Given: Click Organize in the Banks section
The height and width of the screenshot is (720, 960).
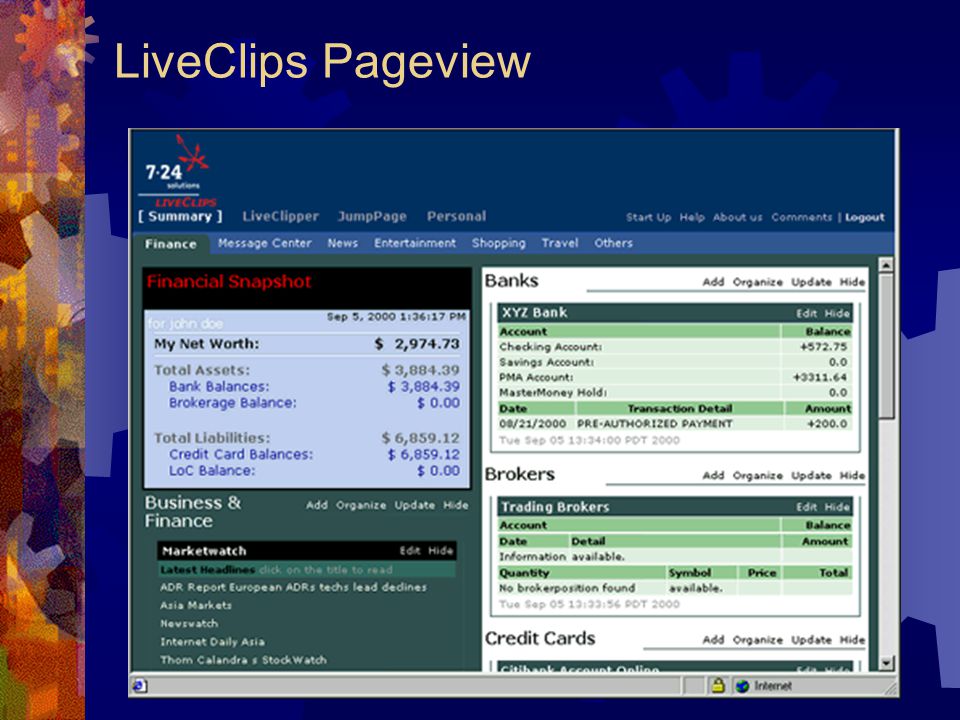Looking at the screenshot, I should 757,282.
